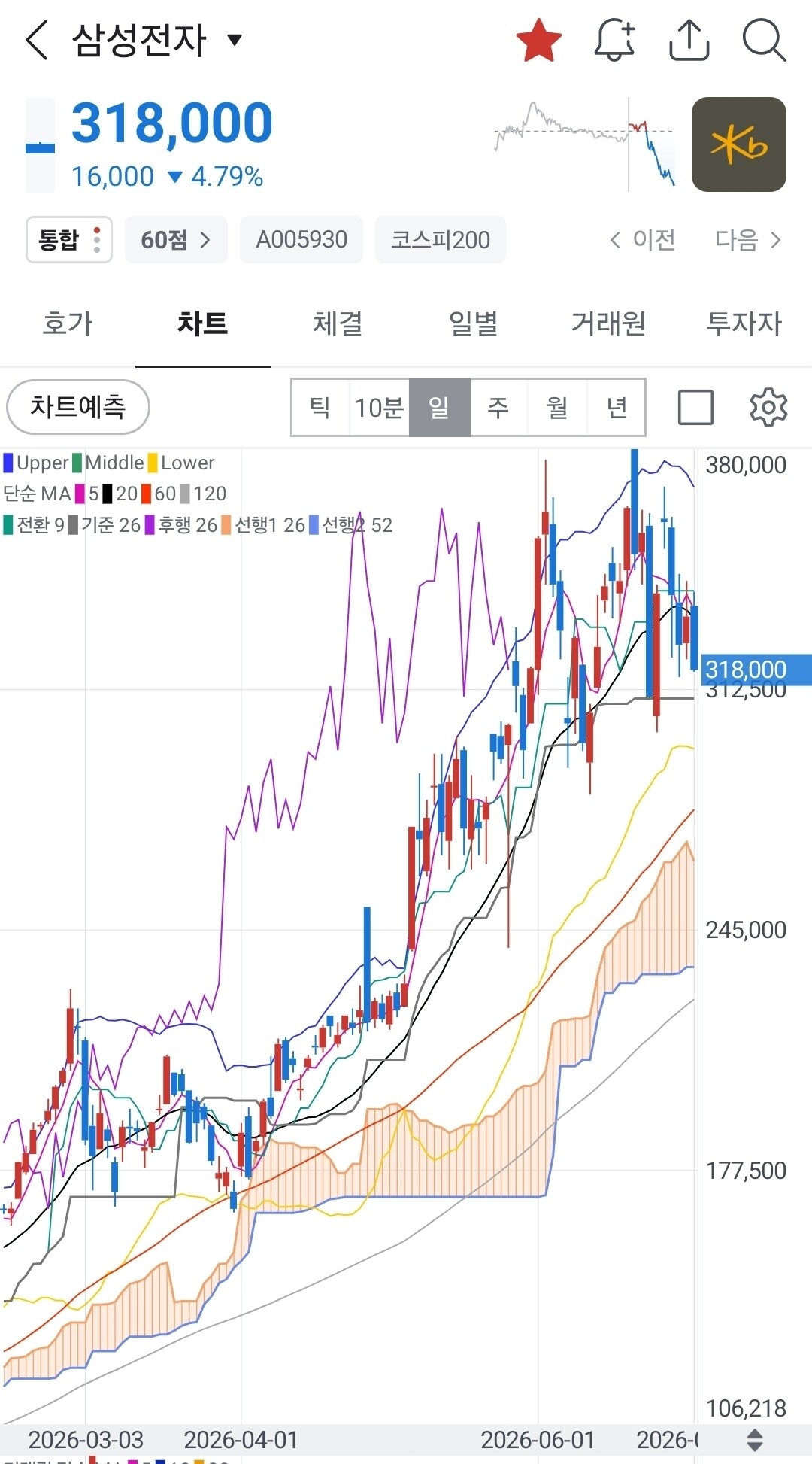
Task: Select the 10분 period option
Action: tap(380, 408)
